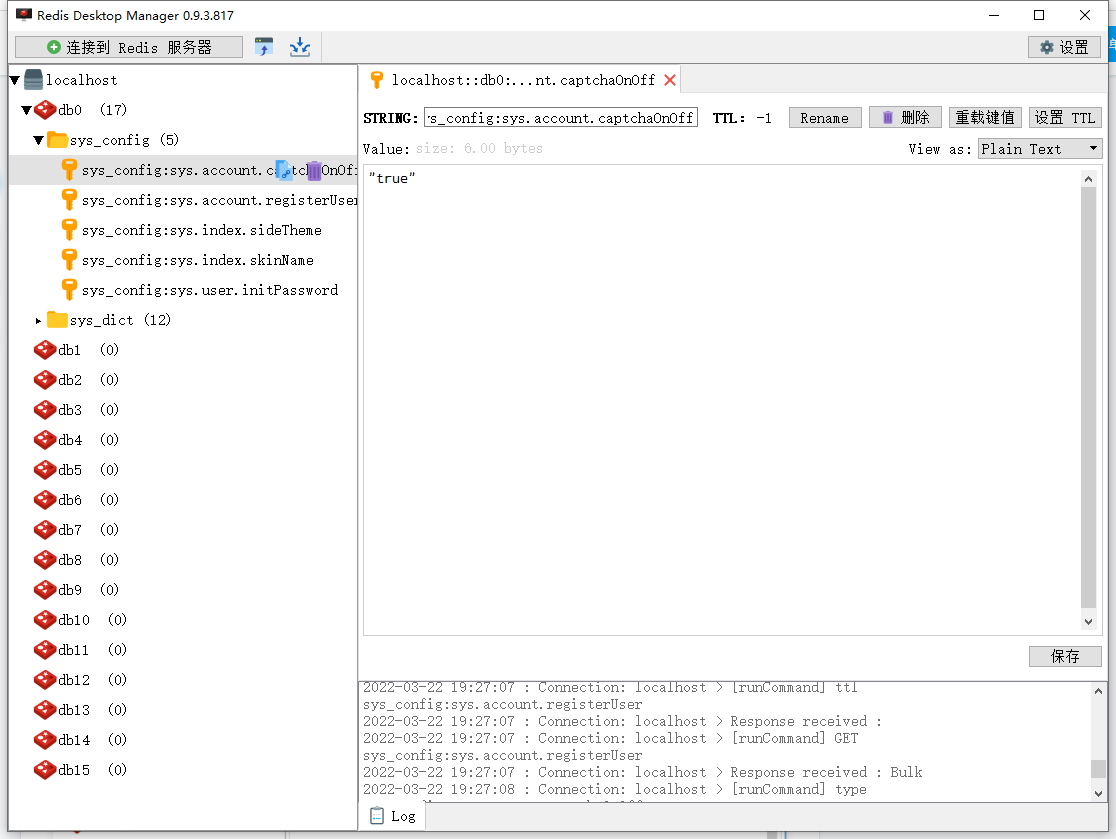This screenshot has width=1116, height=839.
Task: Click the key icon beside sys.user.initPassword
Action: click(x=68, y=290)
